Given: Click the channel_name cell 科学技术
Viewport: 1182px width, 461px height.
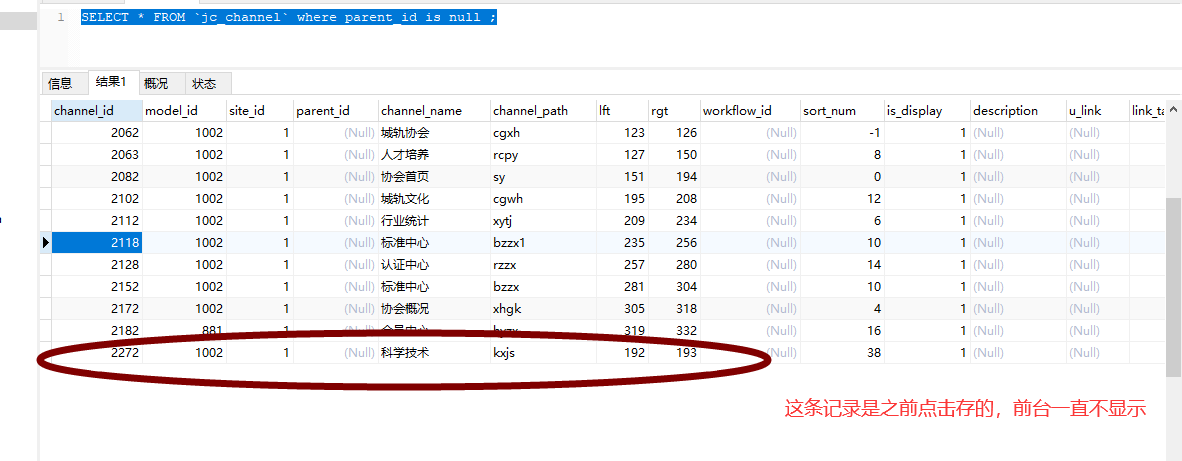Looking at the screenshot, I should point(434,353).
